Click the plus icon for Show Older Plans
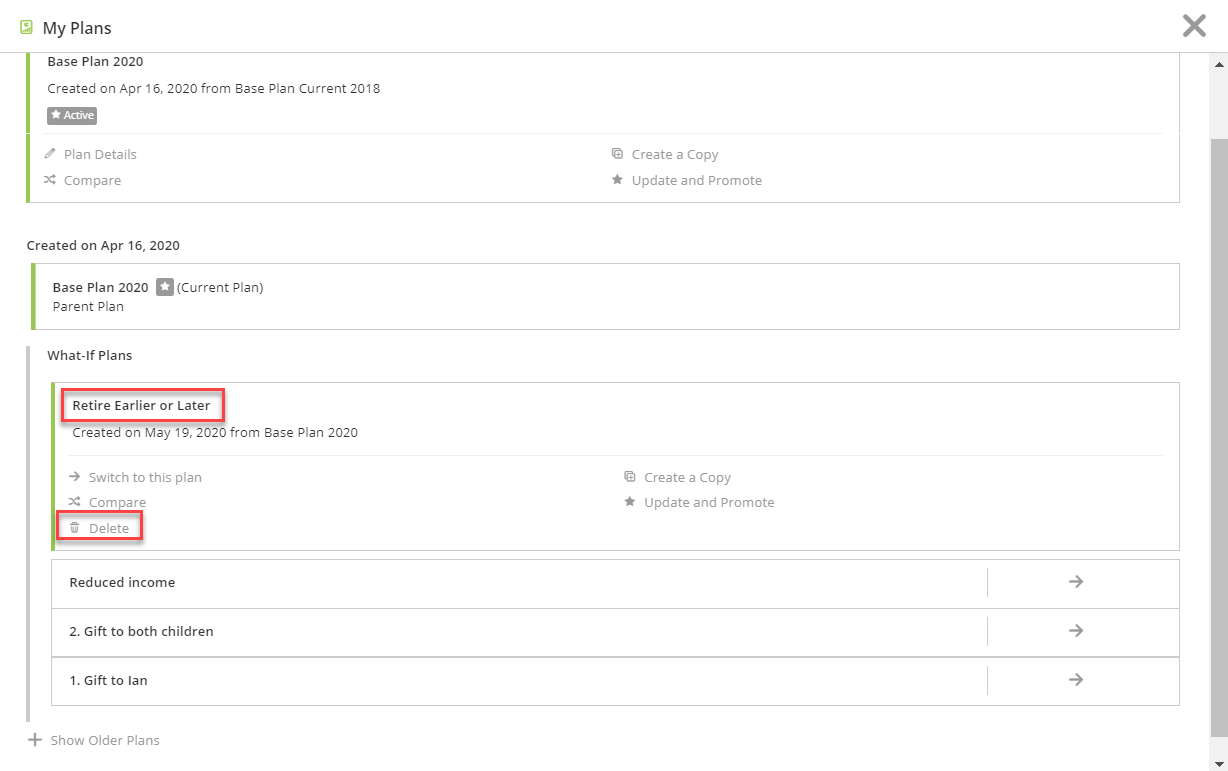This screenshot has width=1228, height=771. tap(35, 740)
